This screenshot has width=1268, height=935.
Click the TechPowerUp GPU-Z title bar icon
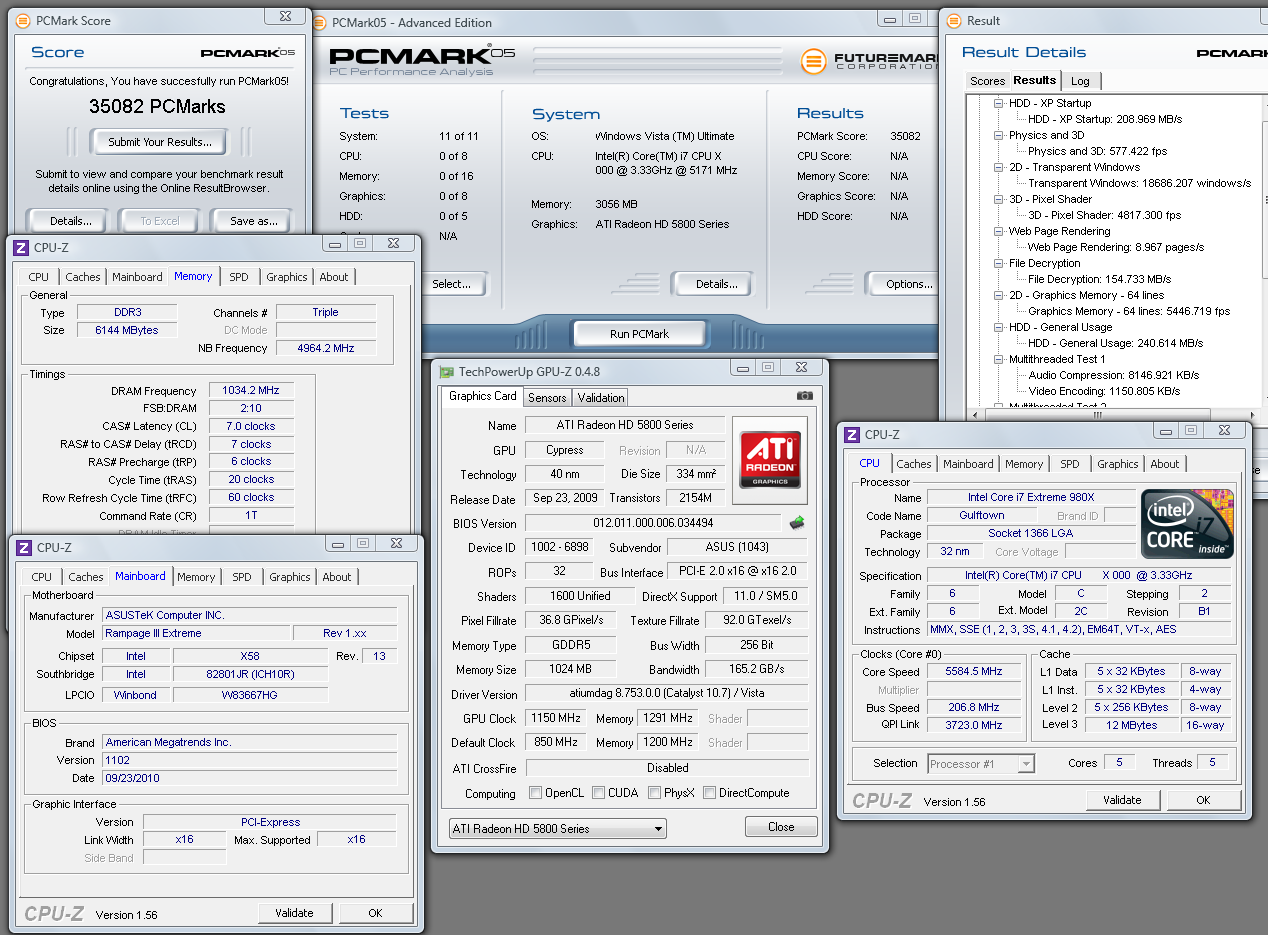click(447, 371)
